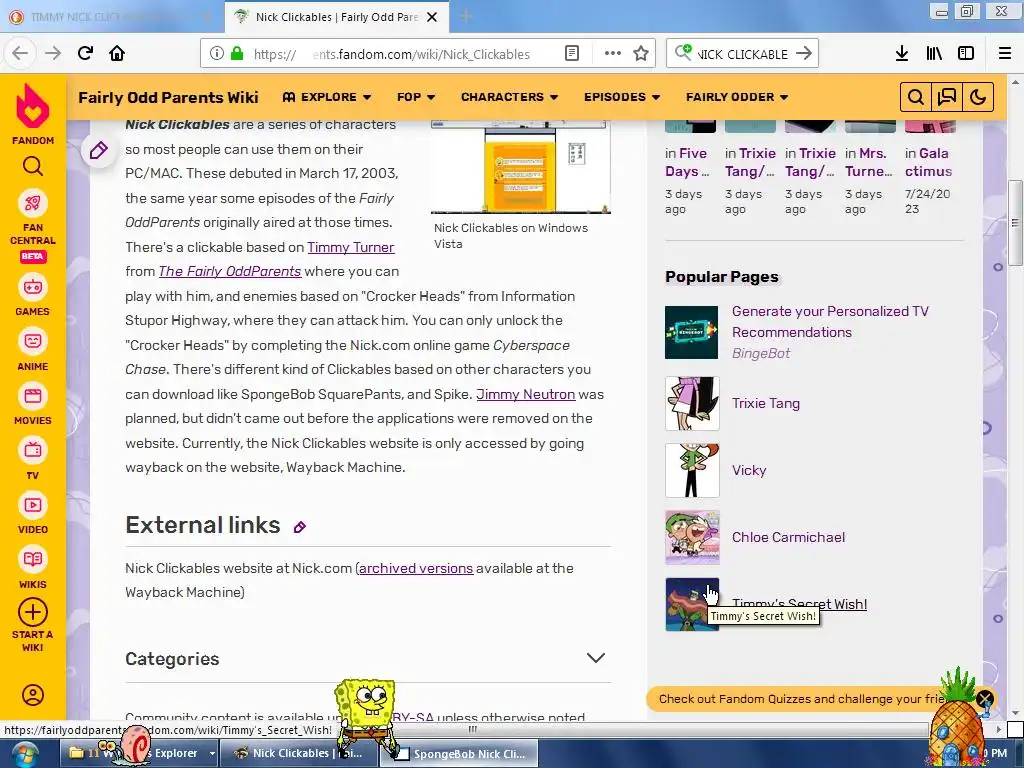Expand the Characters dropdown menu
1024x768 pixels.
[509, 97]
